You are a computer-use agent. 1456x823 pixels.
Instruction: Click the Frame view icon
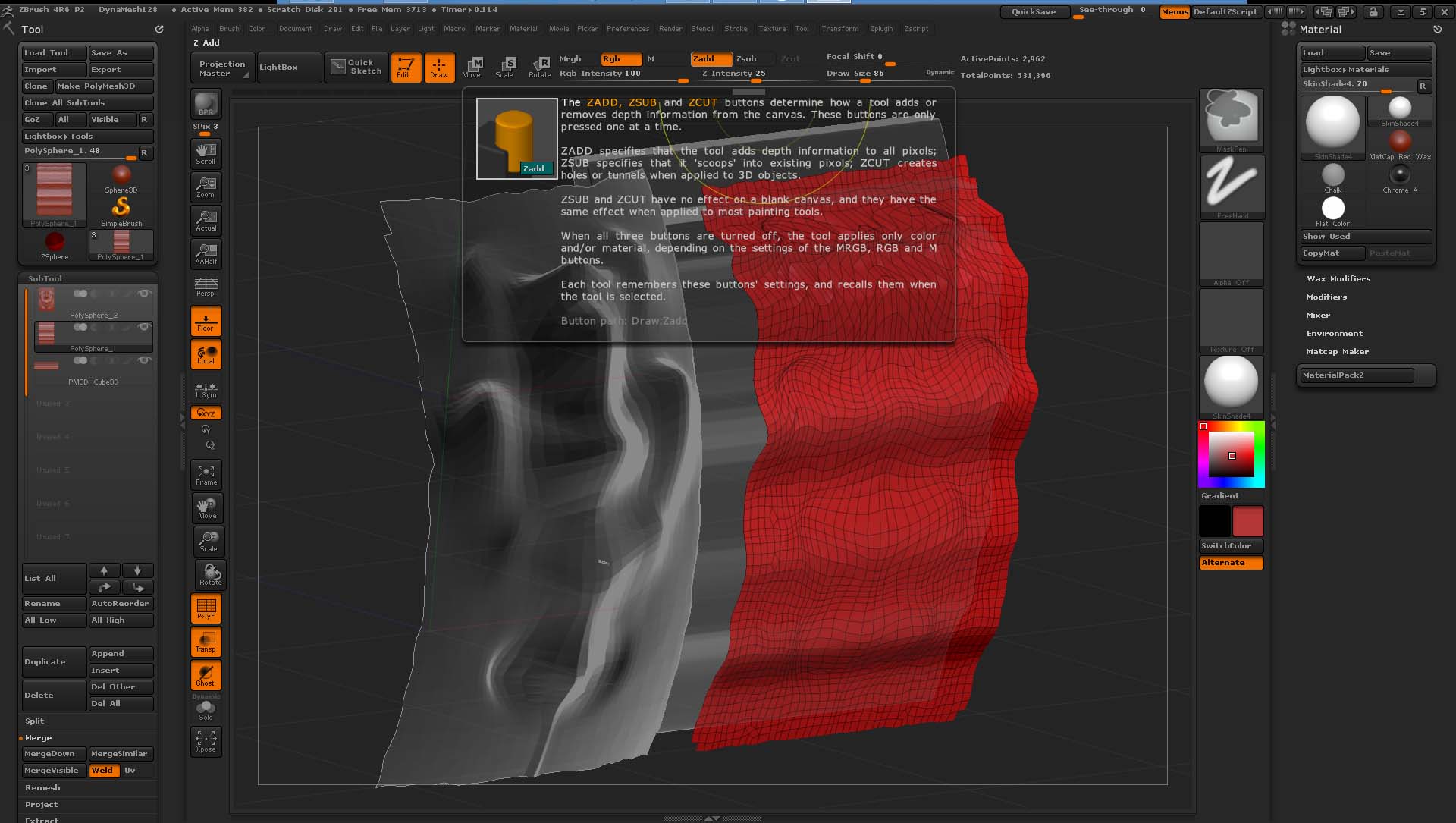[x=206, y=475]
